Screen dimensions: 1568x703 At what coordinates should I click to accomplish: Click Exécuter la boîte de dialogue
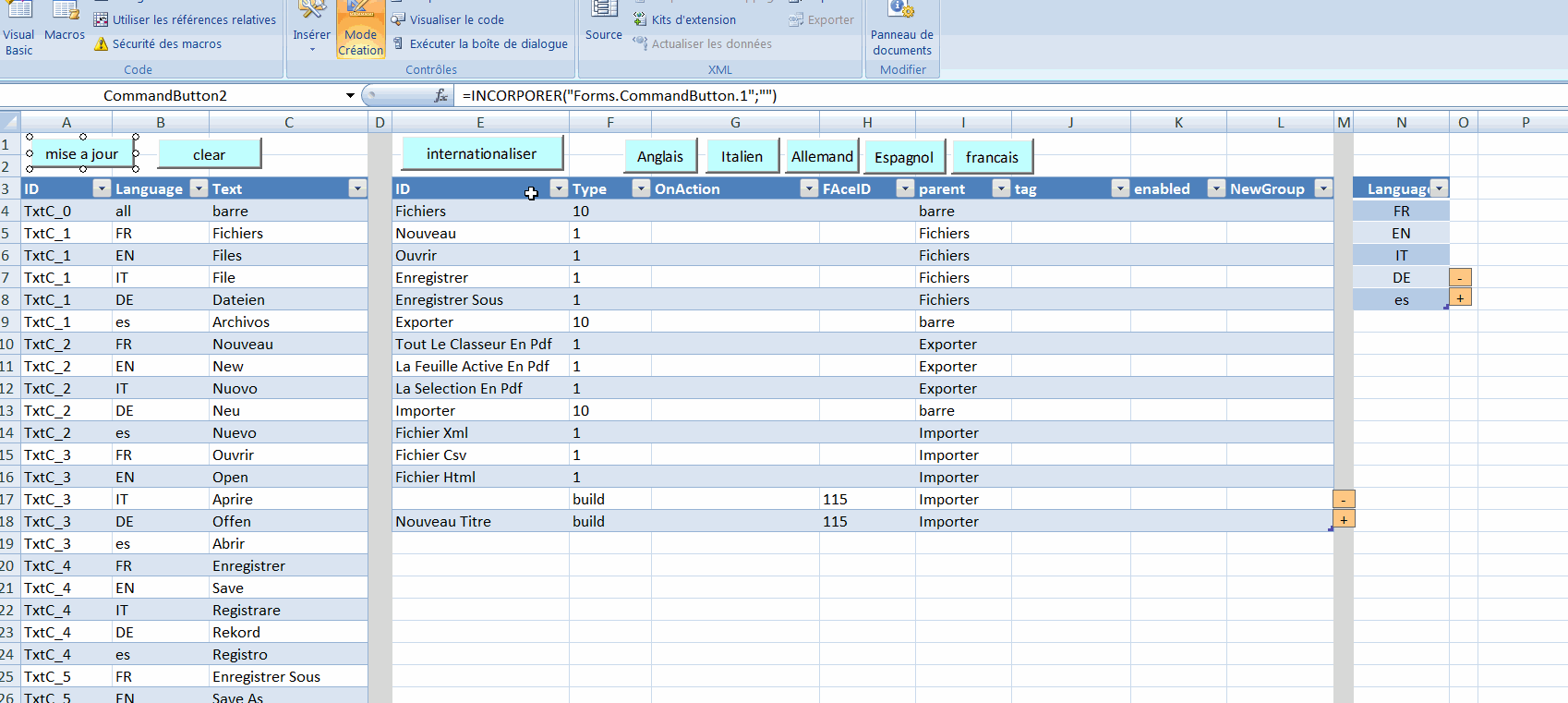click(479, 43)
